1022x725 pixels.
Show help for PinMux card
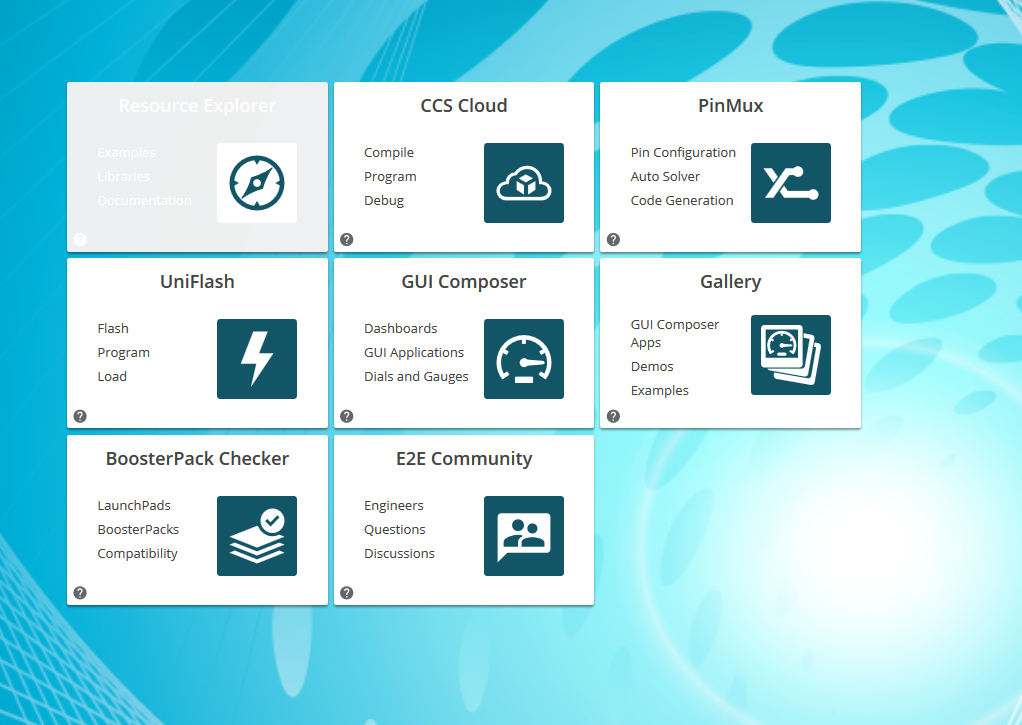tap(613, 239)
